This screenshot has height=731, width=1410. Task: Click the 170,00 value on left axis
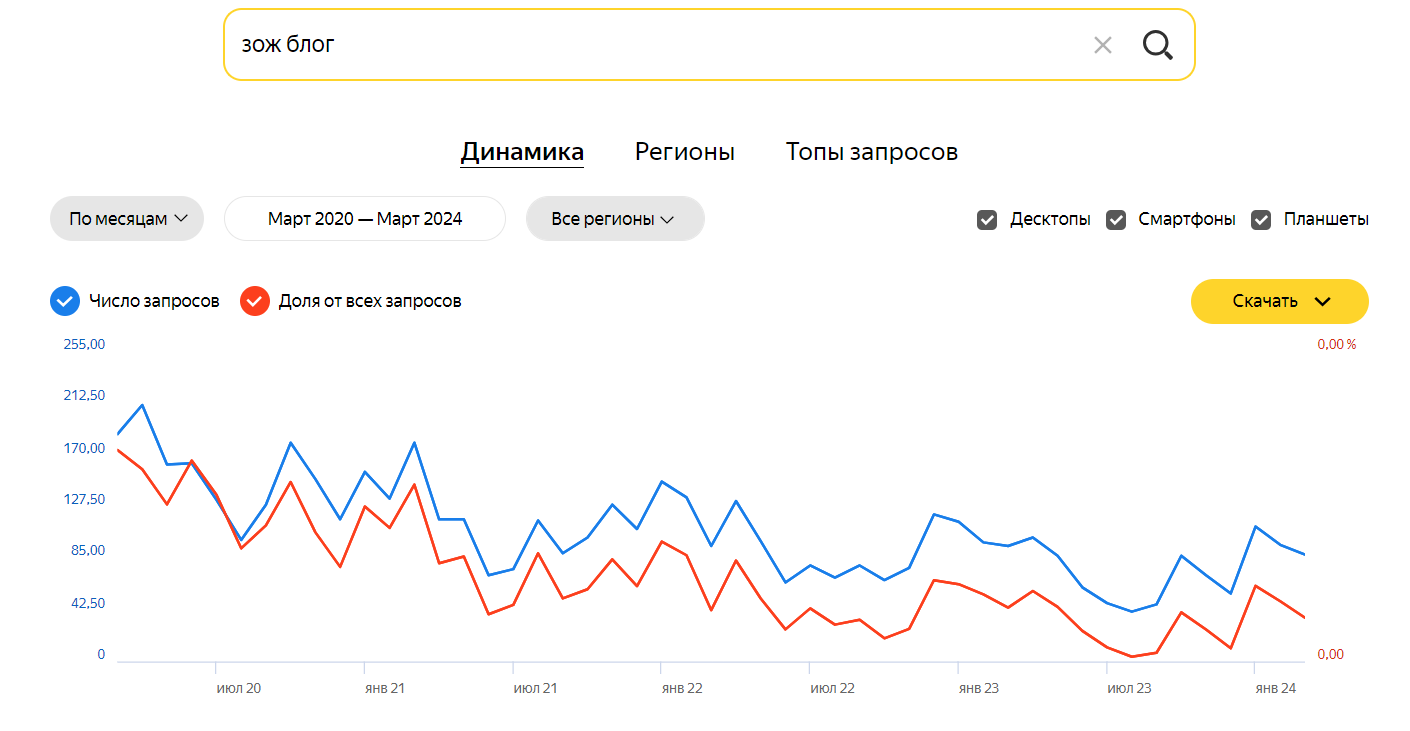pyautogui.click(x=85, y=448)
